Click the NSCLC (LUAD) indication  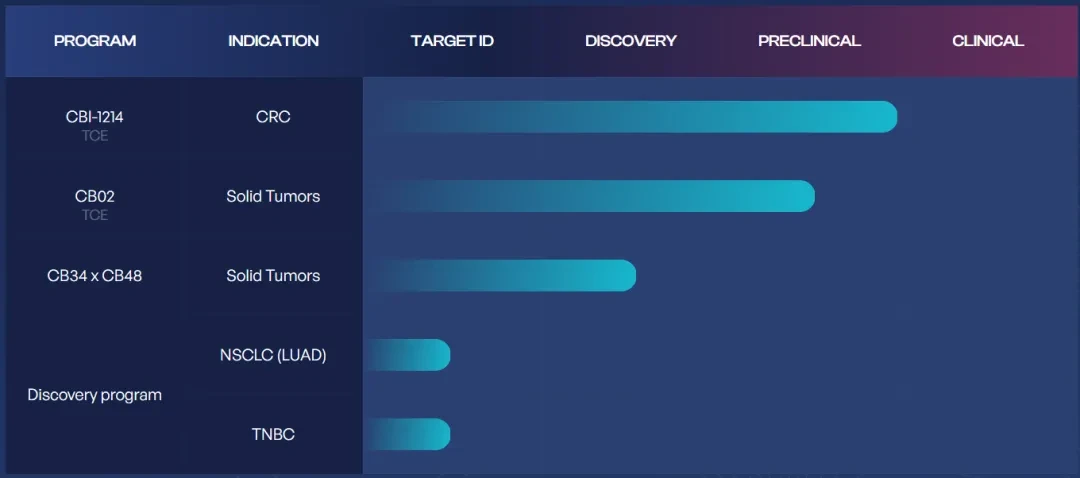pyautogui.click(x=273, y=355)
